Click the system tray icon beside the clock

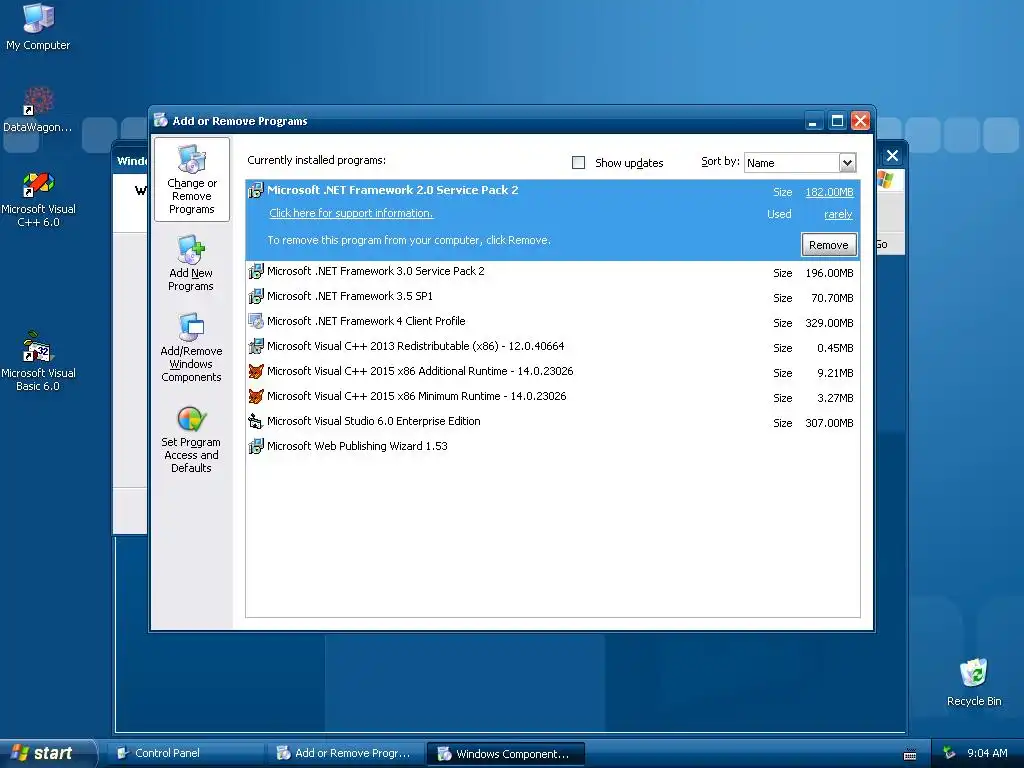pos(949,754)
